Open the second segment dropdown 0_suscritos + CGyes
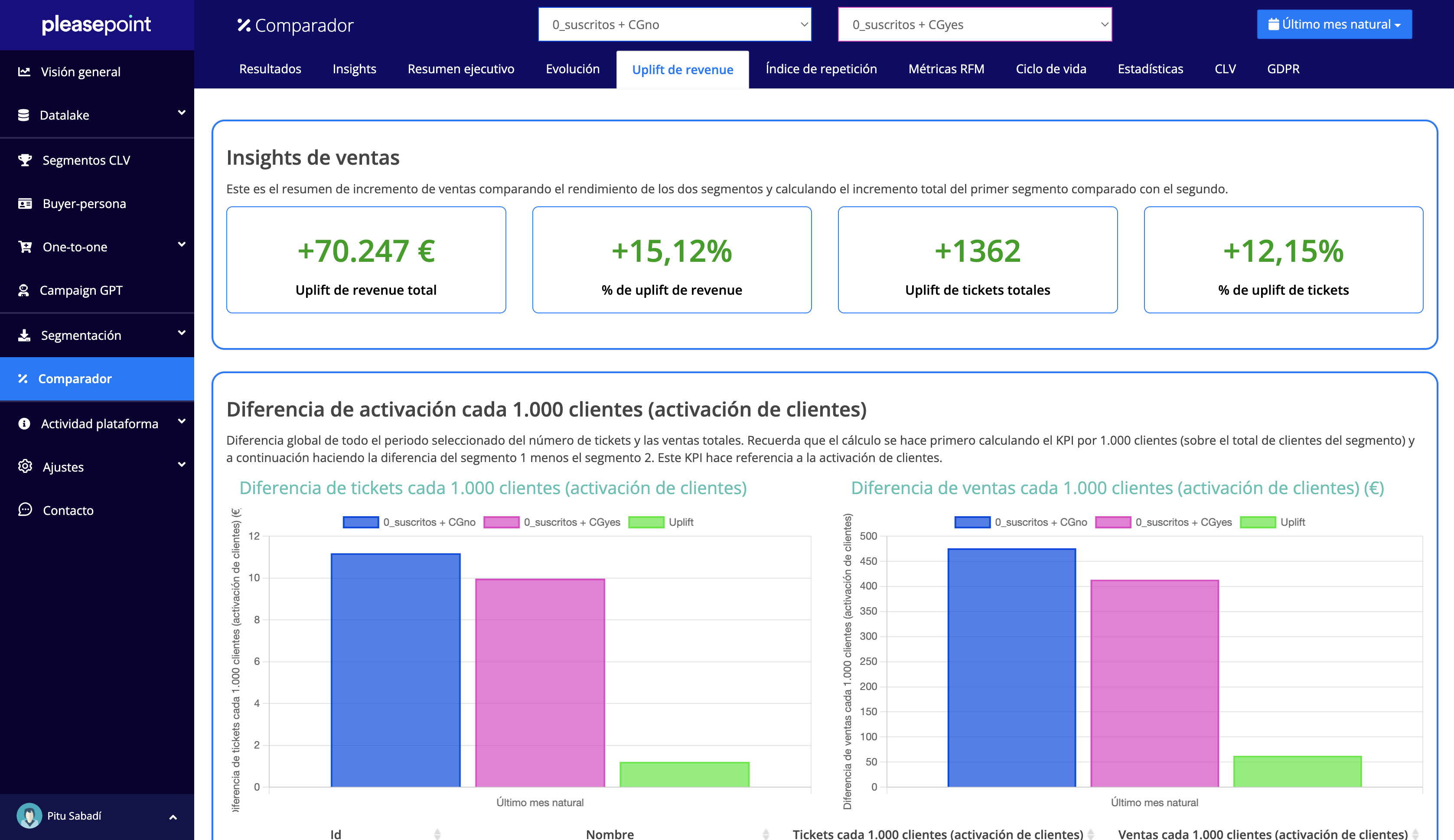Viewport: 1454px width, 840px height. 975,24
